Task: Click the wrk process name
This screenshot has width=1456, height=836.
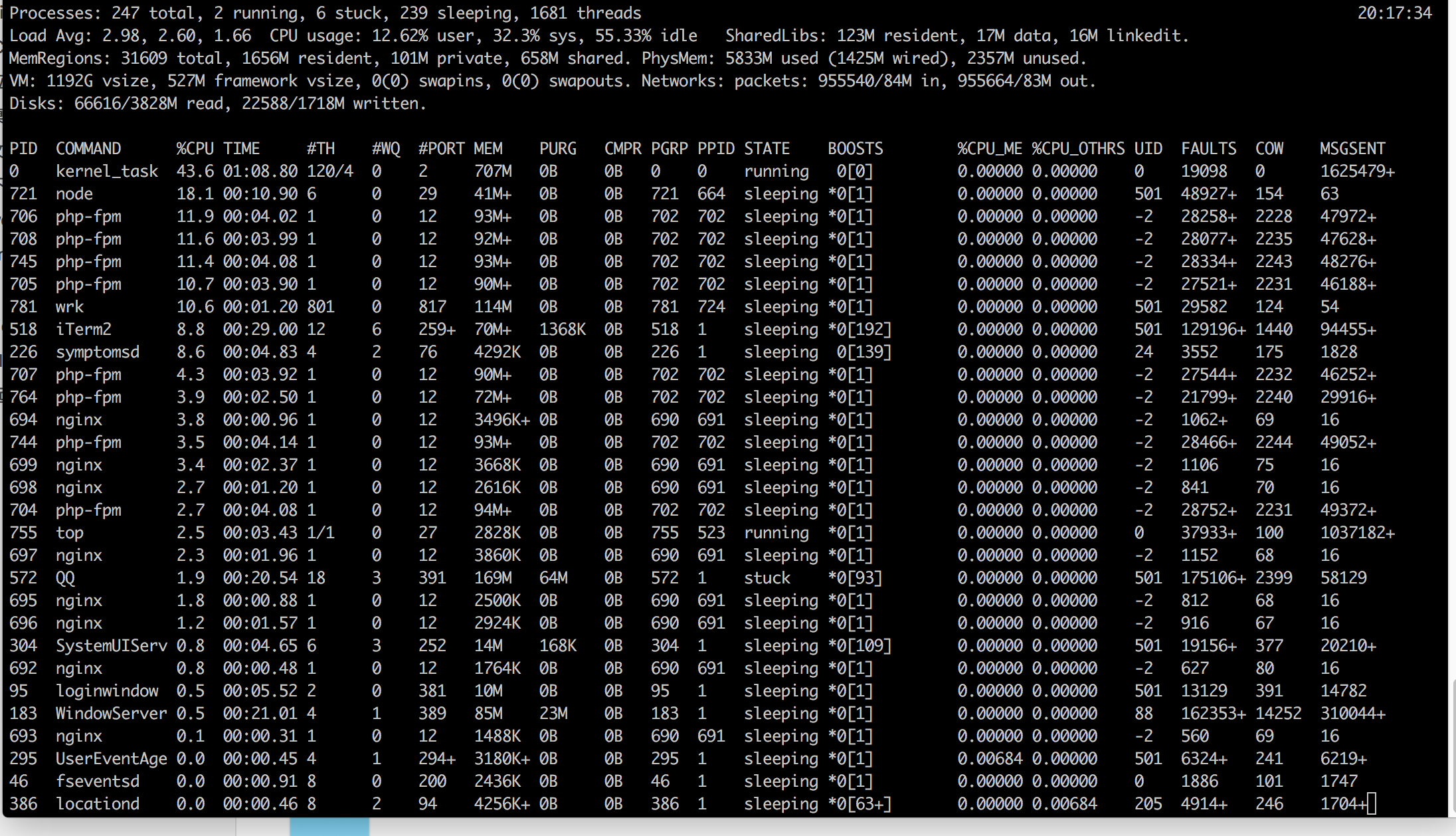Action: [70, 307]
